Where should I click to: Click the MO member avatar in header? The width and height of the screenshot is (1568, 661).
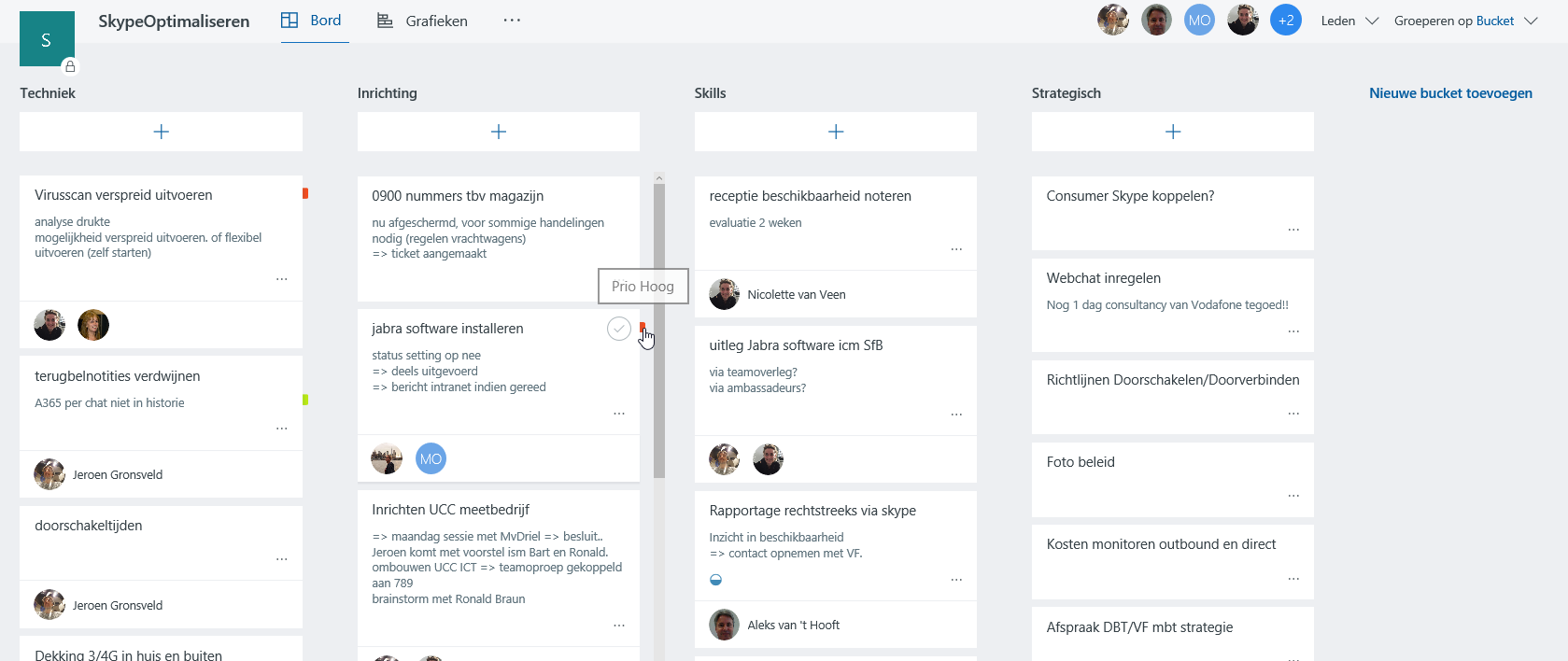1199,20
